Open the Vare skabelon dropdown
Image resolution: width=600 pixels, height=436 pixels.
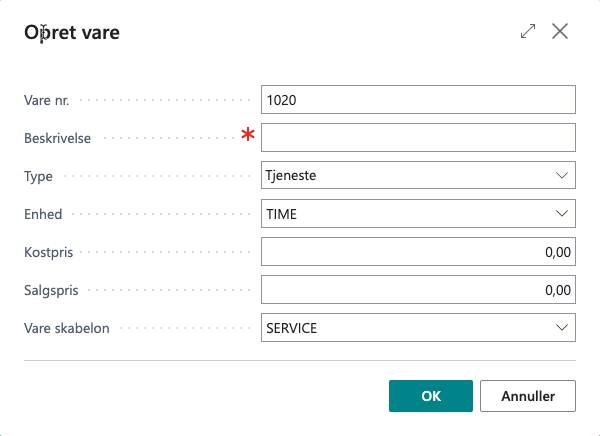click(418, 327)
